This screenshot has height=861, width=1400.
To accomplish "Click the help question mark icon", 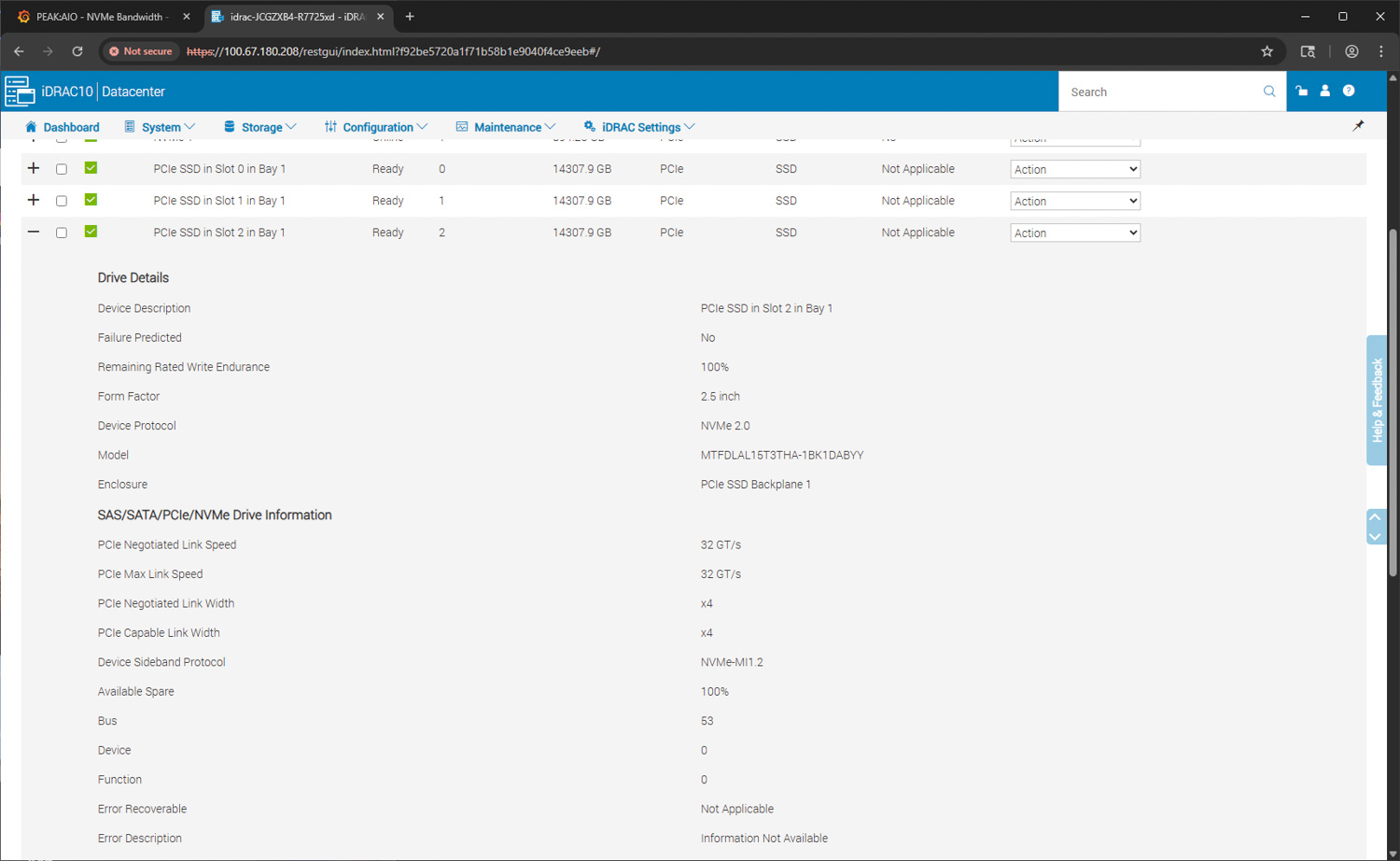I will click(x=1349, y=92).
